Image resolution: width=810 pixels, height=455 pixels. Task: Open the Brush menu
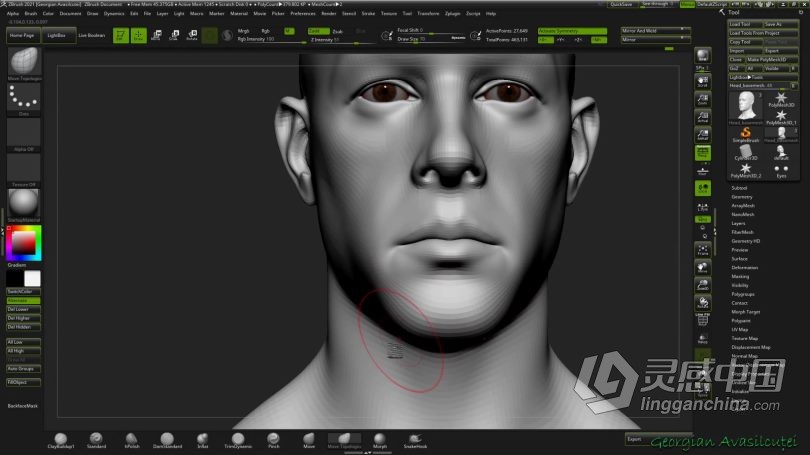click(x=31, y=13)
